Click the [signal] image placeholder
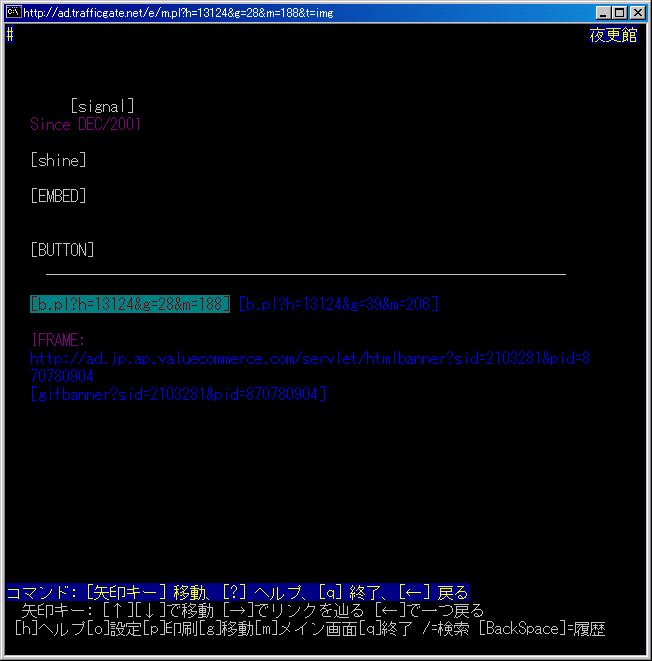 tap(103, 106)
